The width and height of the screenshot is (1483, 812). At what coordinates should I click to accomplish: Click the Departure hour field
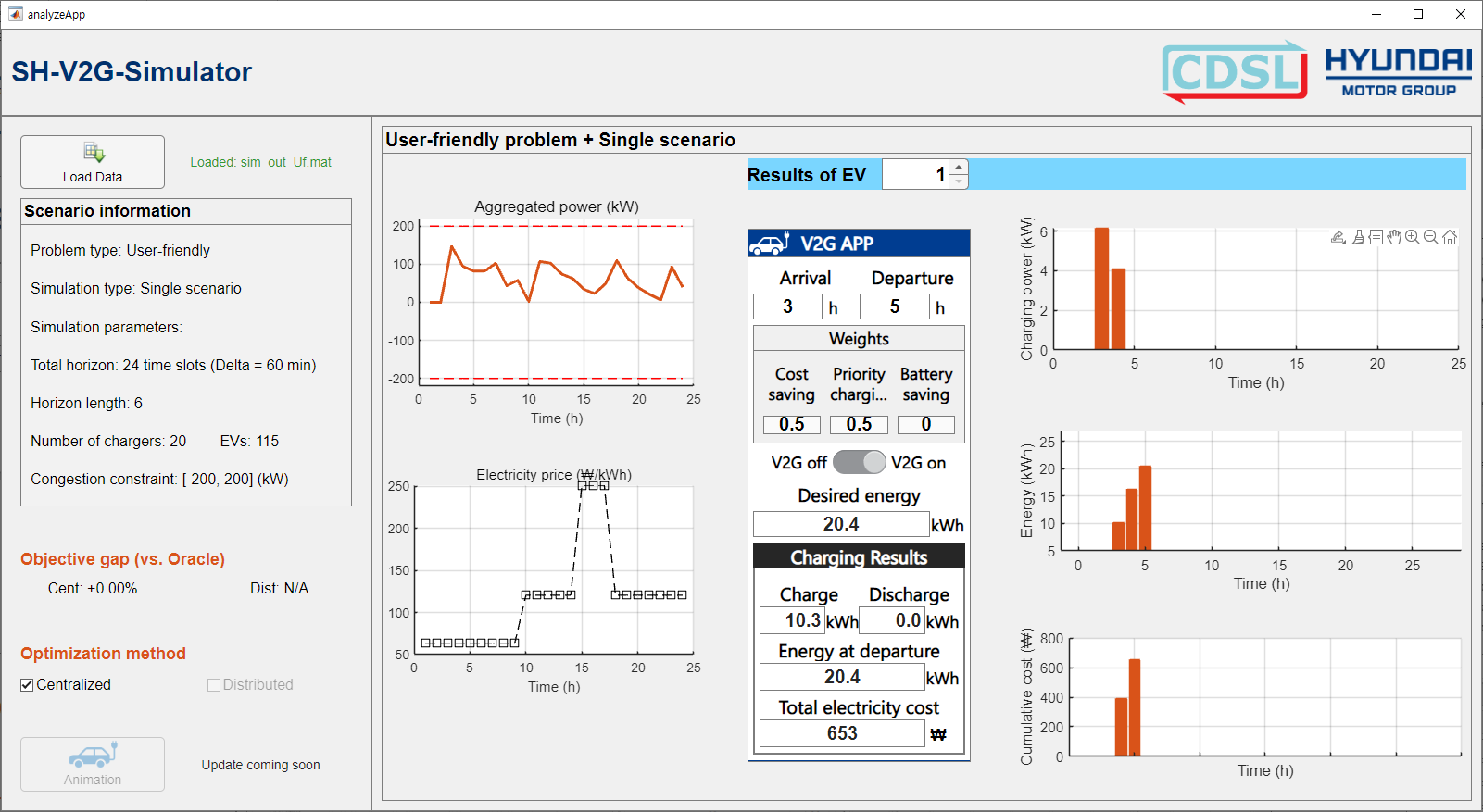(x=894, y=306)
